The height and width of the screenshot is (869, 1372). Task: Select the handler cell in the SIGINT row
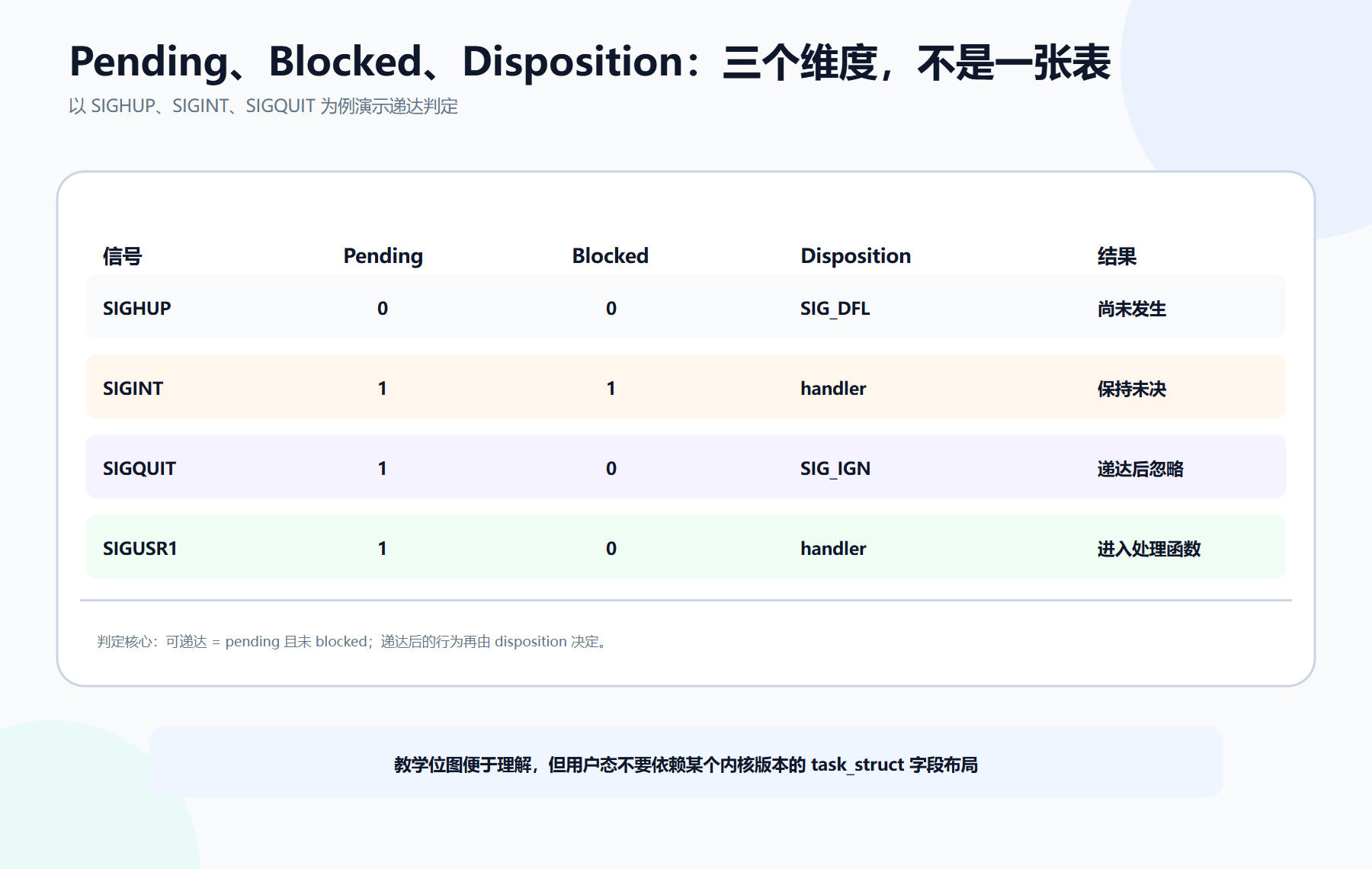click(833, 389)
